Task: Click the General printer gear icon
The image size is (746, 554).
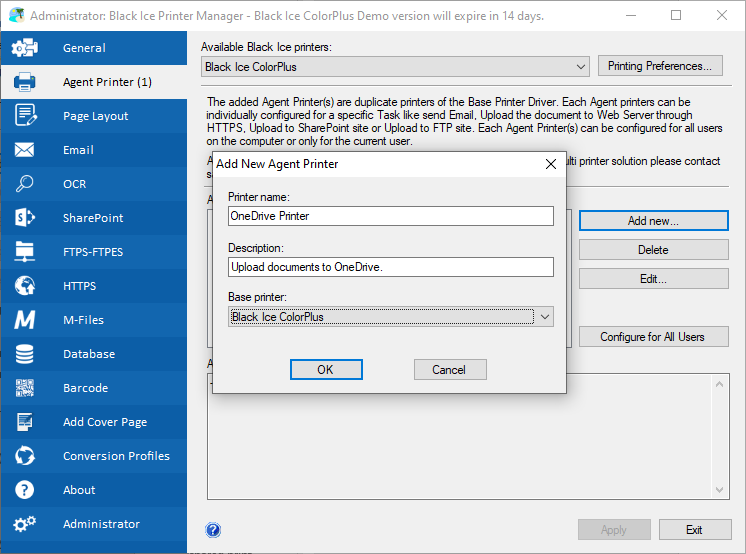Action: (25, 48)
